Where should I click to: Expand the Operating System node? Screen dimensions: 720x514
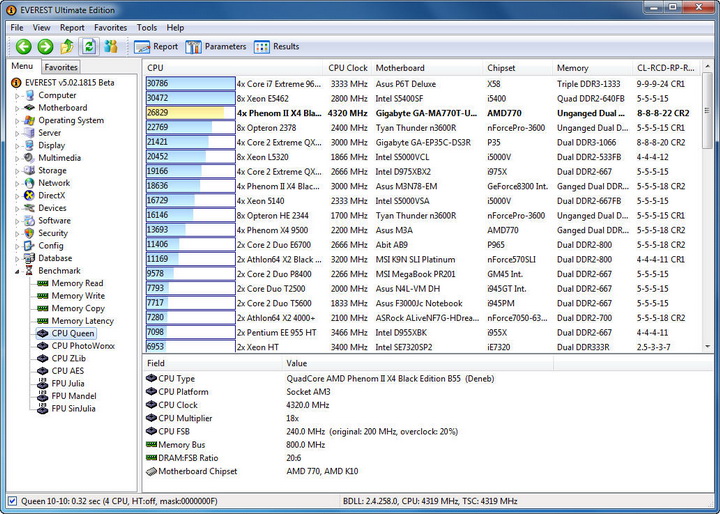pos(17,121)
